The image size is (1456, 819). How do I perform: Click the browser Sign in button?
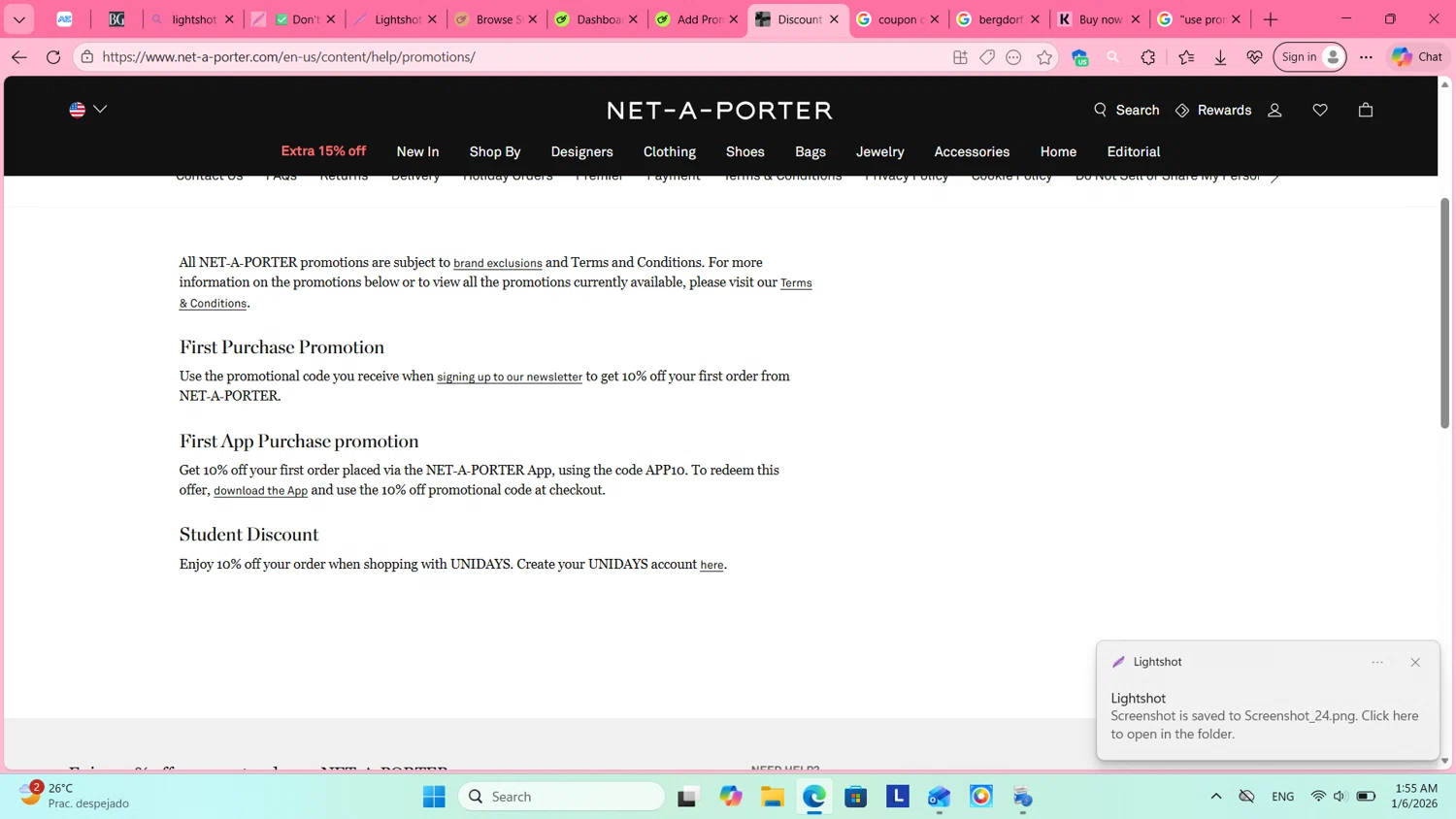(1308, 57)
